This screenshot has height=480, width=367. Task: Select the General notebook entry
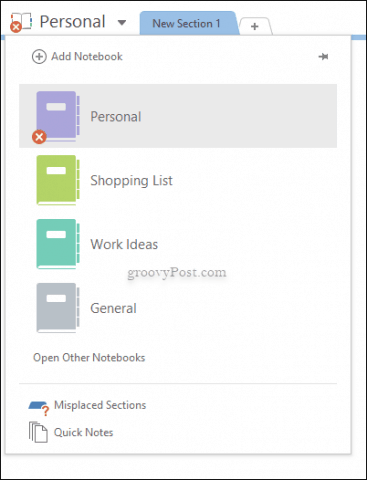(178, 308)
